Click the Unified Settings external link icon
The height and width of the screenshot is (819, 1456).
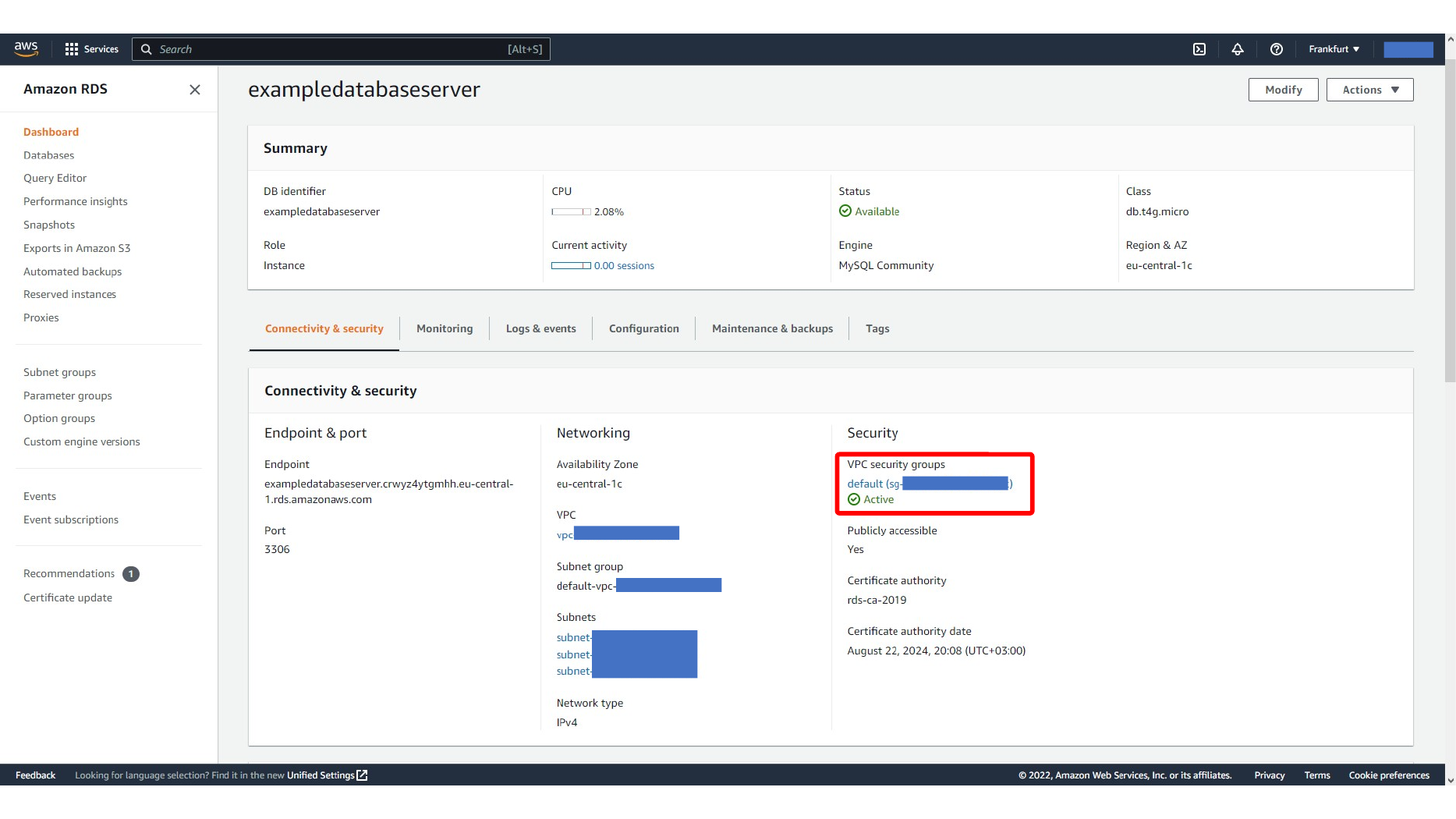362,775
